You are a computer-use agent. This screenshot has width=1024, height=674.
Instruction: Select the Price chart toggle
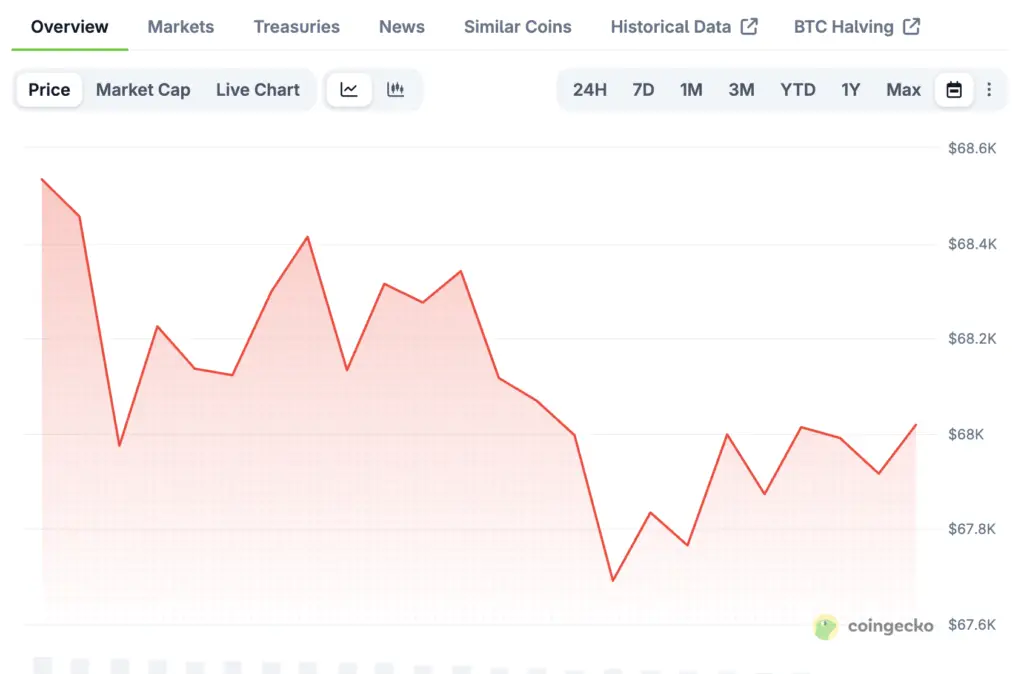[49, 90]
